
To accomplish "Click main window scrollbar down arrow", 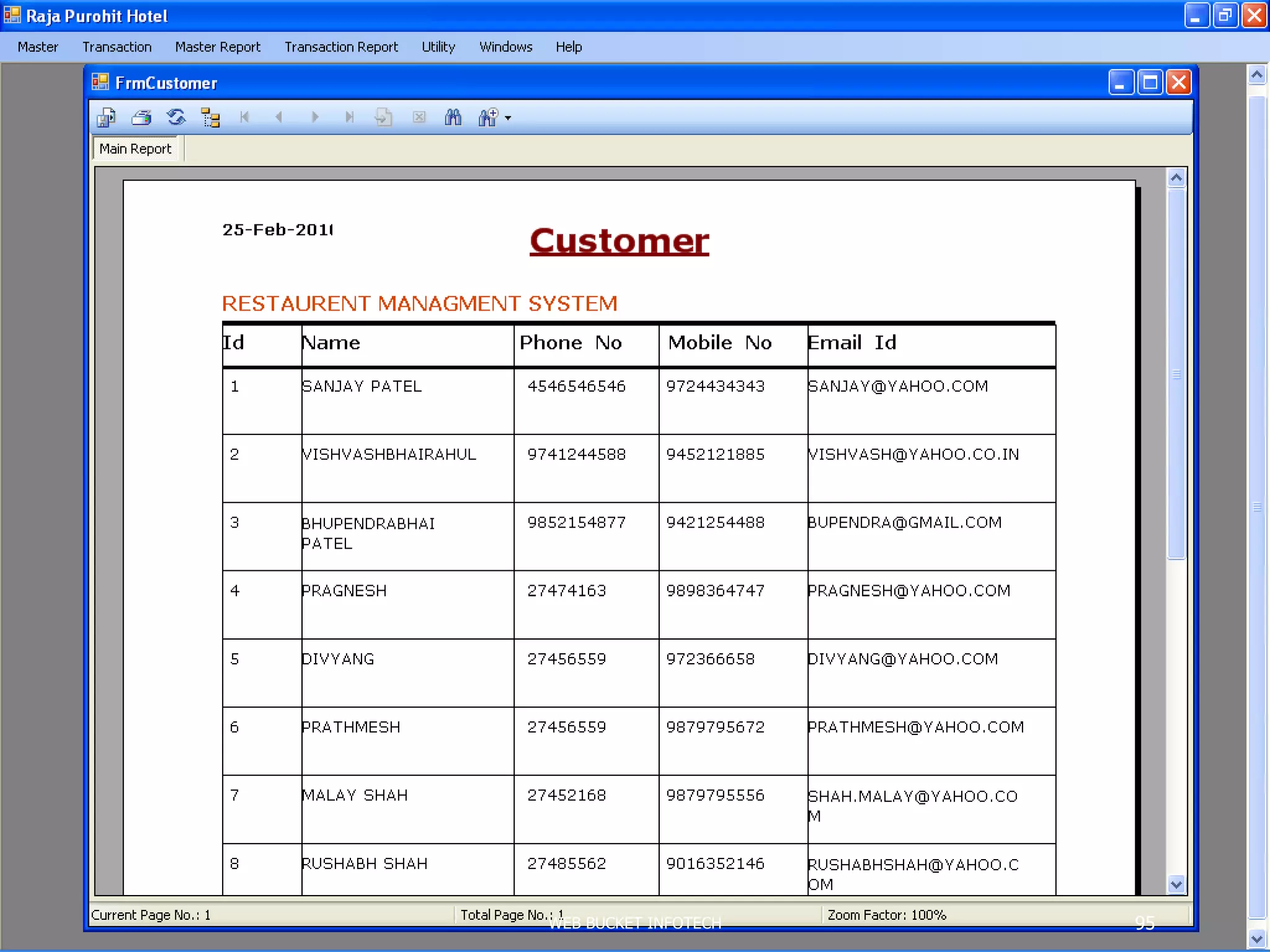I will [x=1257, y=939].
